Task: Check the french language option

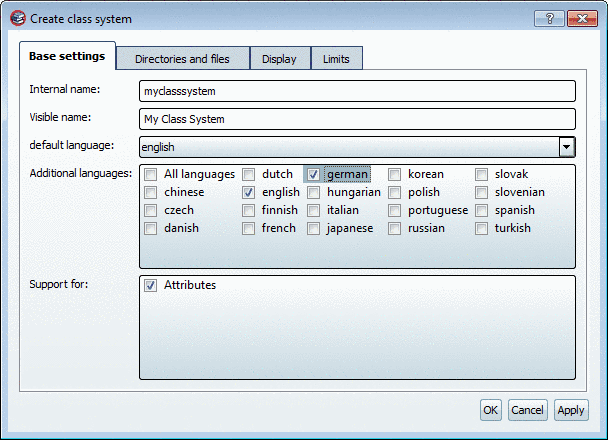Action: pyautogui.click(x=249, y=228)
